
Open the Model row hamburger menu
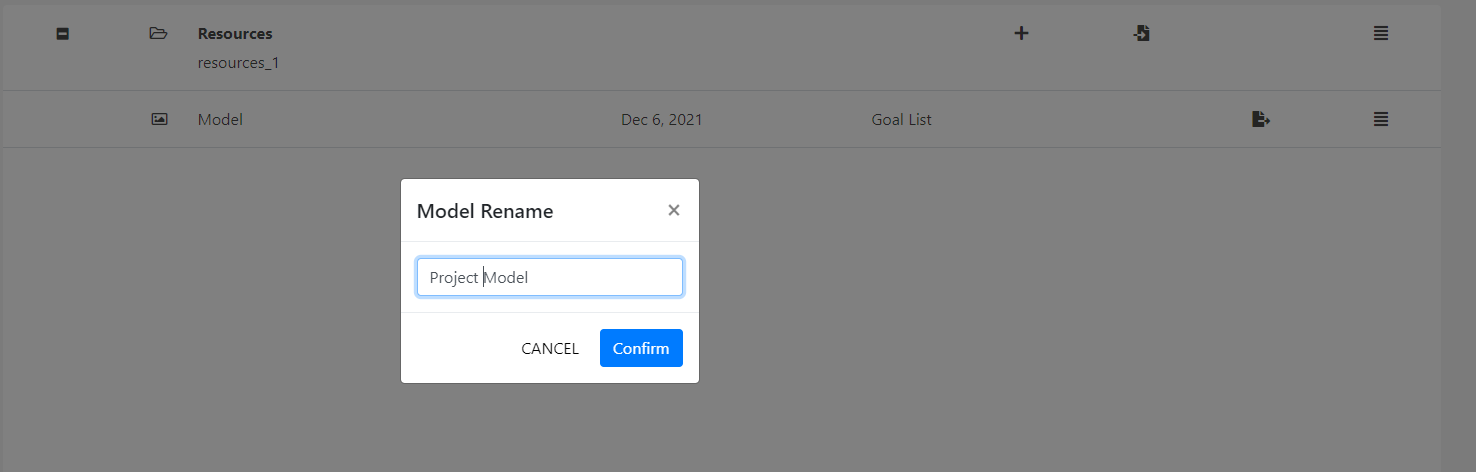pos(1381,119)
